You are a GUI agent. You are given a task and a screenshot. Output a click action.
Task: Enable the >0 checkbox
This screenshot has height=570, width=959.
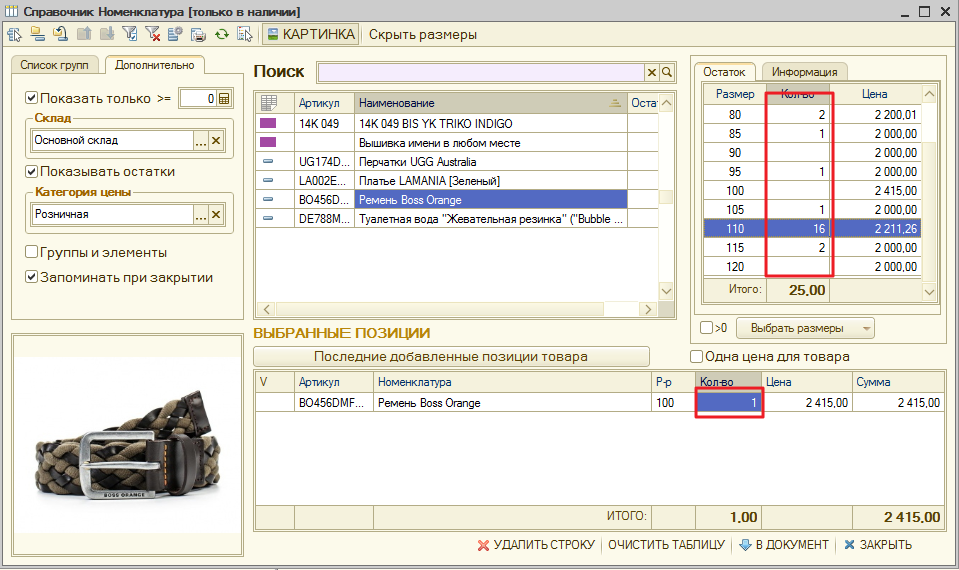click(x=706, y=328)
